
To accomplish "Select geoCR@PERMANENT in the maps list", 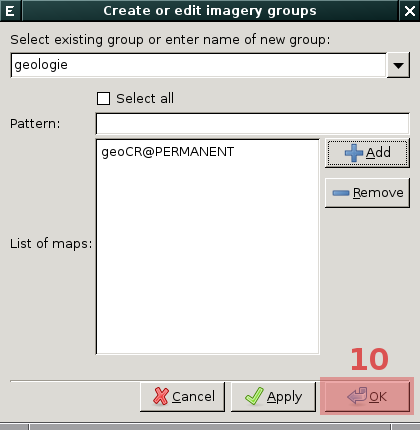I will (x=168, y=152).
